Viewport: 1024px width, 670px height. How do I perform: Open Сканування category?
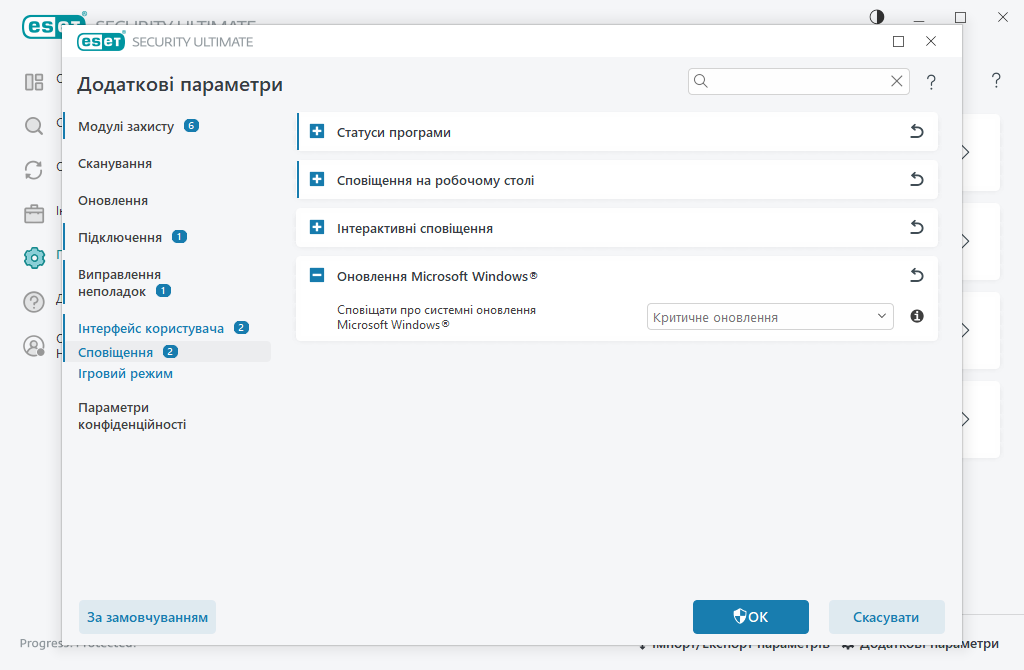pos(115,163)
